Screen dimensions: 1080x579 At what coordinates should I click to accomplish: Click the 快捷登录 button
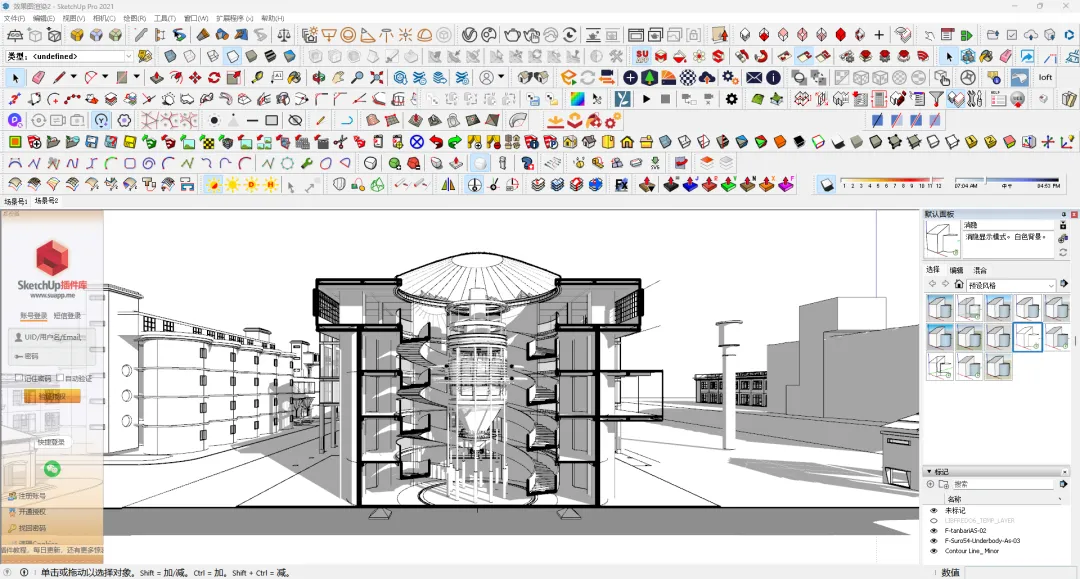pyautogui.click(x=50, y=442)
